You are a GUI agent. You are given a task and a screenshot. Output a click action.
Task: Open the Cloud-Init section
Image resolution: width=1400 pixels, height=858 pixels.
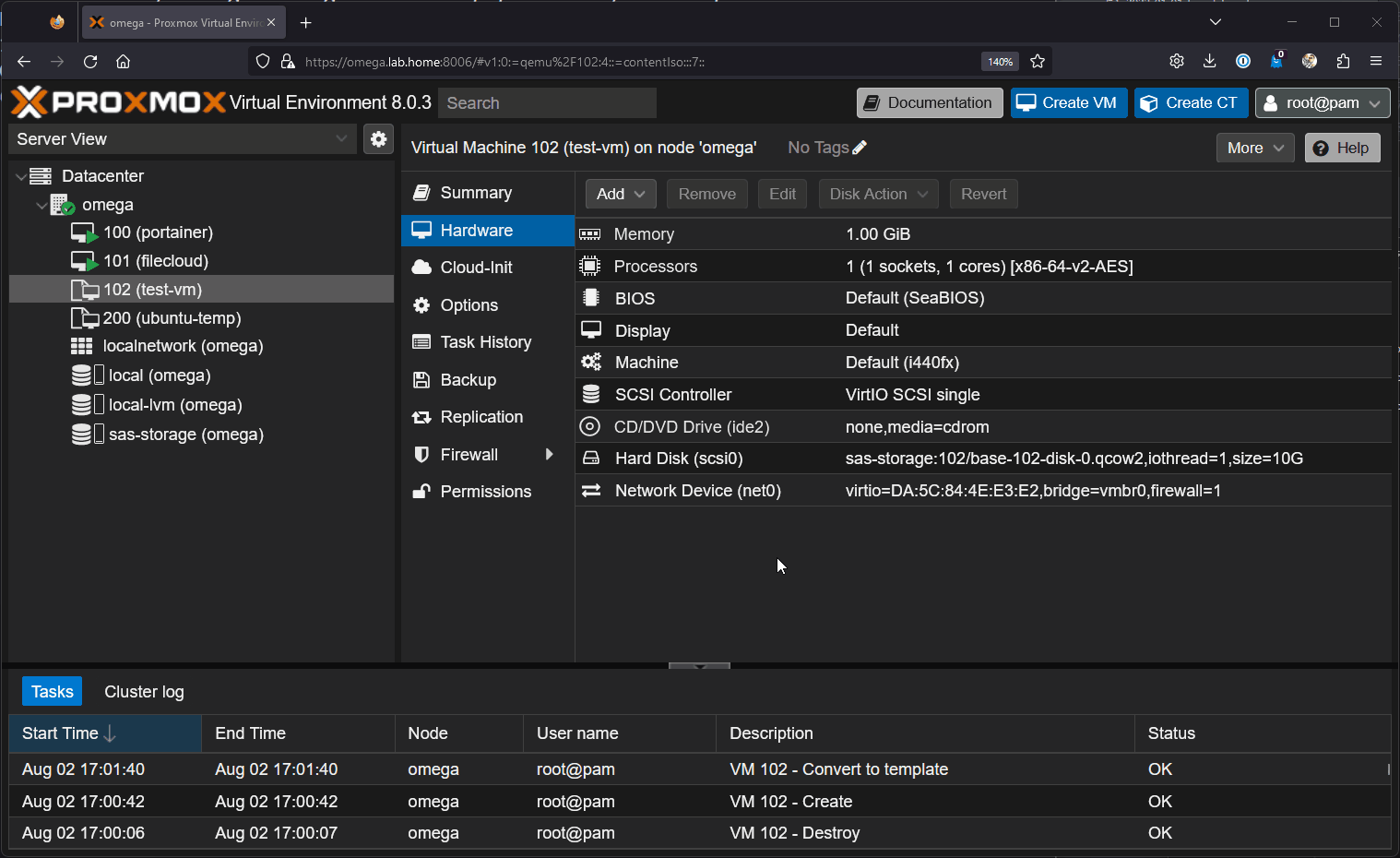[476, 268]
